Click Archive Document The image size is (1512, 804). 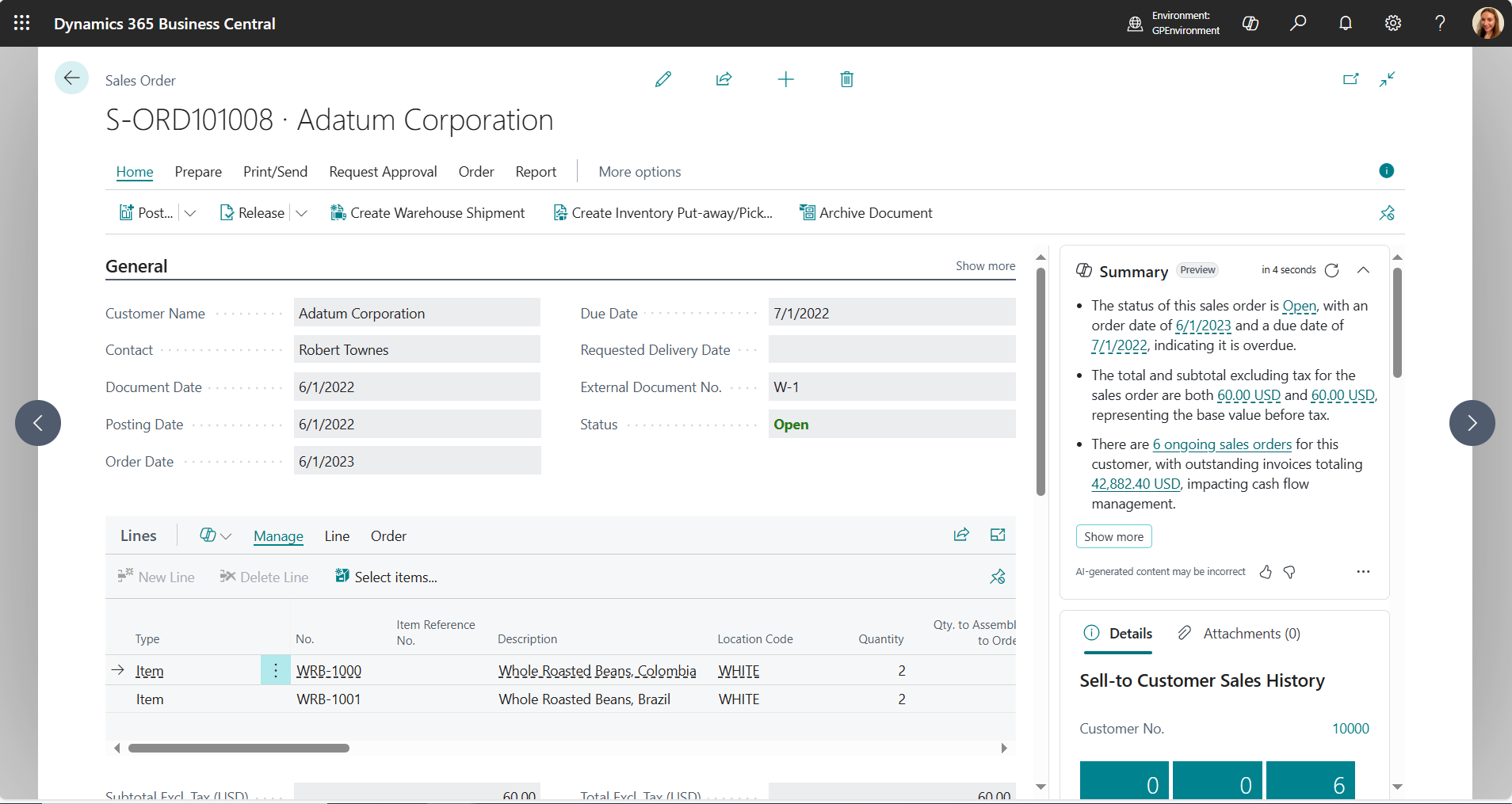[x=866, y=213]
